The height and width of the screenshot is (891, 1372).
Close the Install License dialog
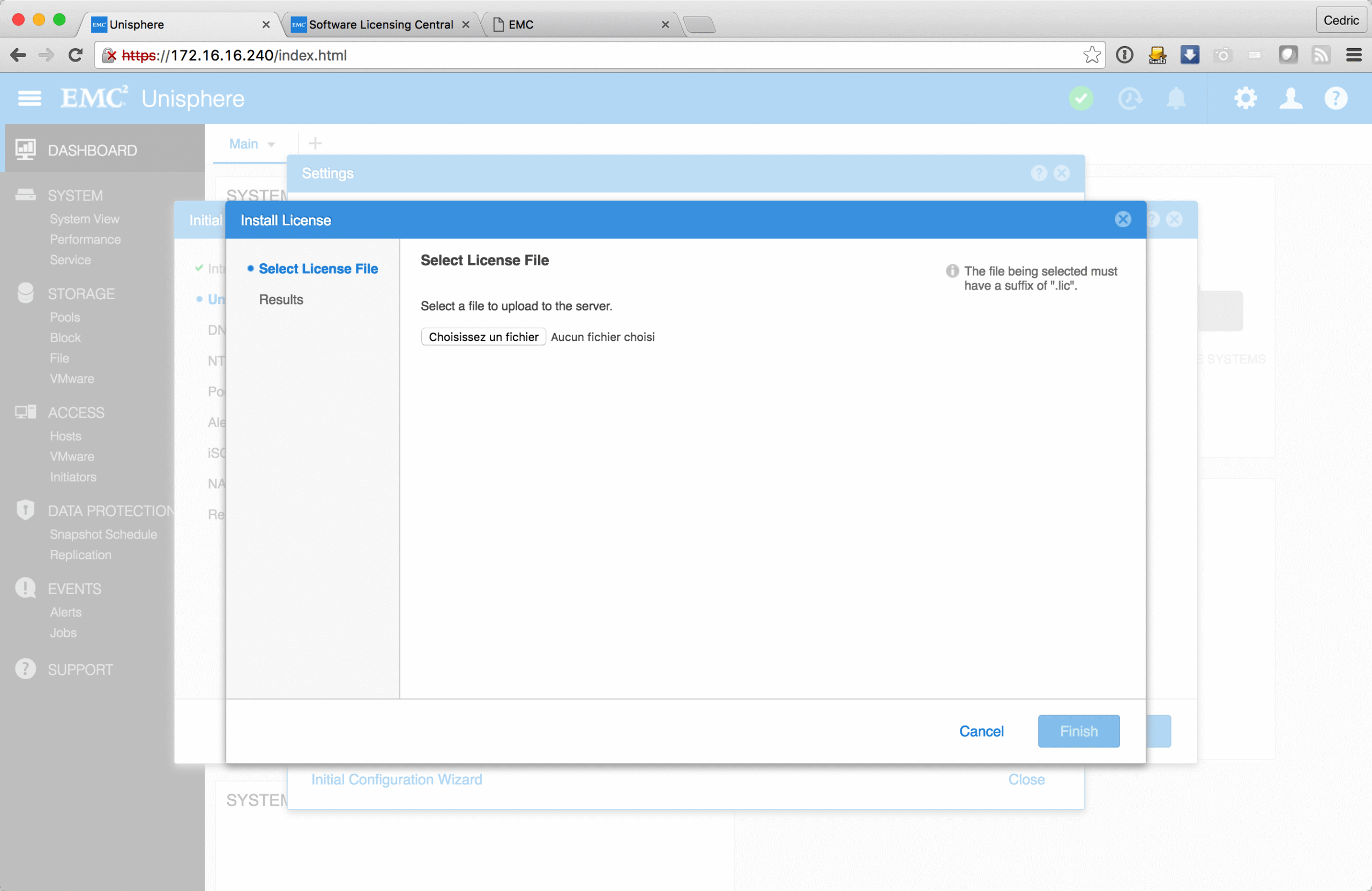1122,219
